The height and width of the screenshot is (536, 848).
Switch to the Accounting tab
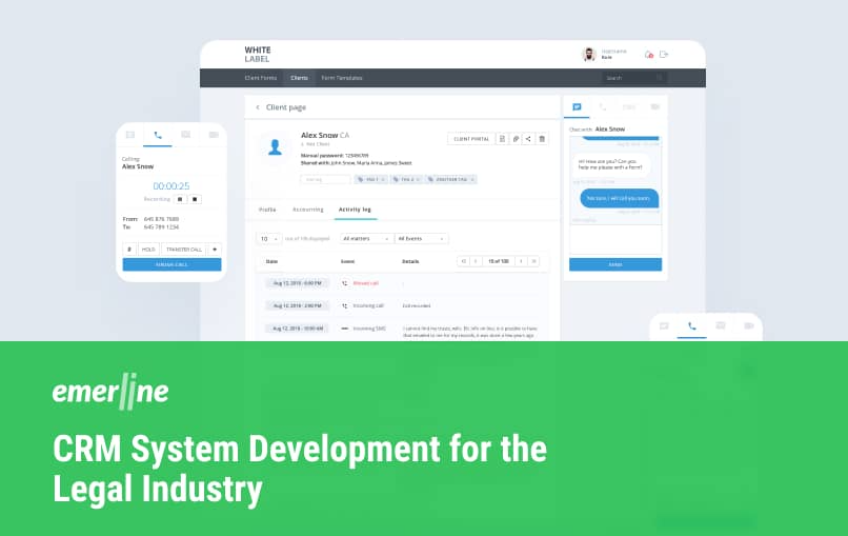pos(308,209)
